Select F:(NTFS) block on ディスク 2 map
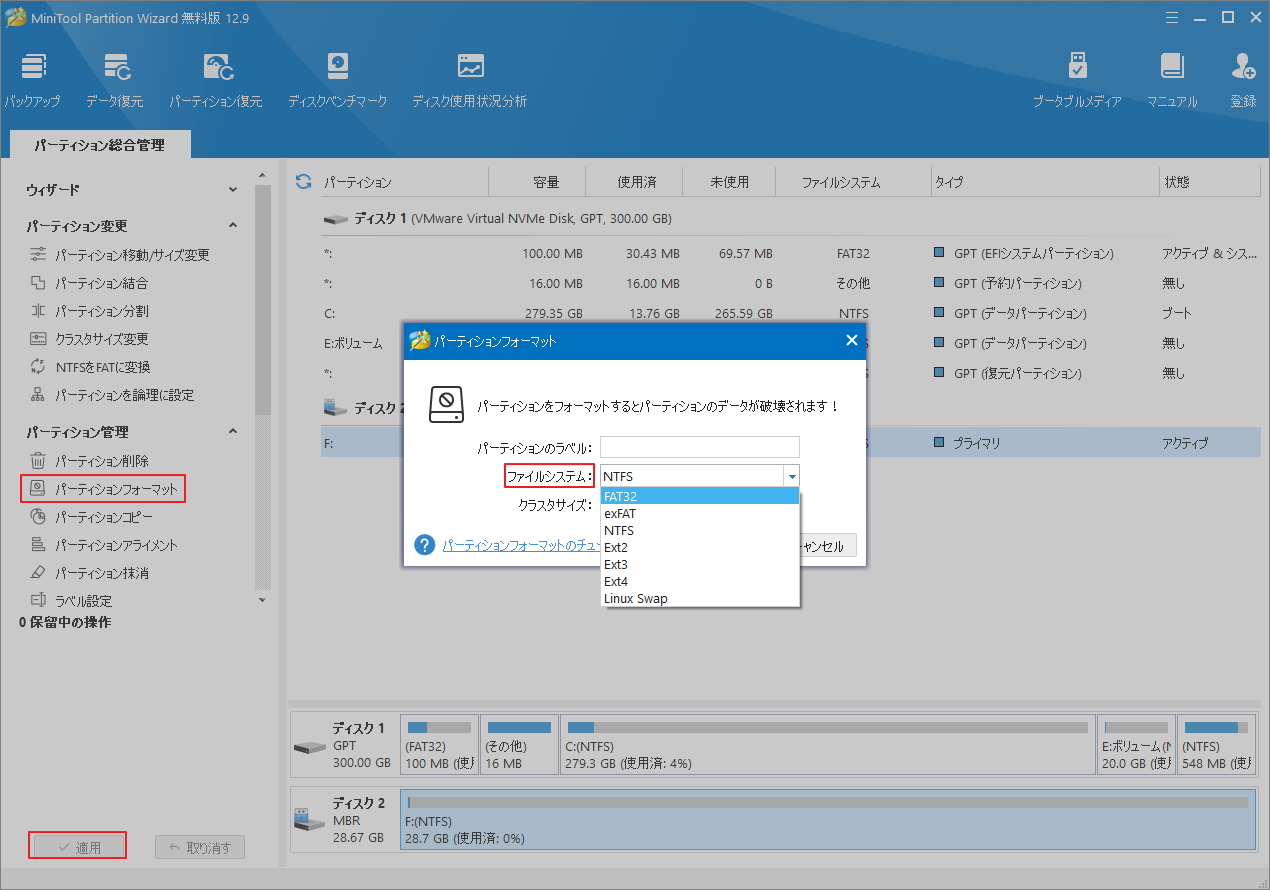 [827, 818]
